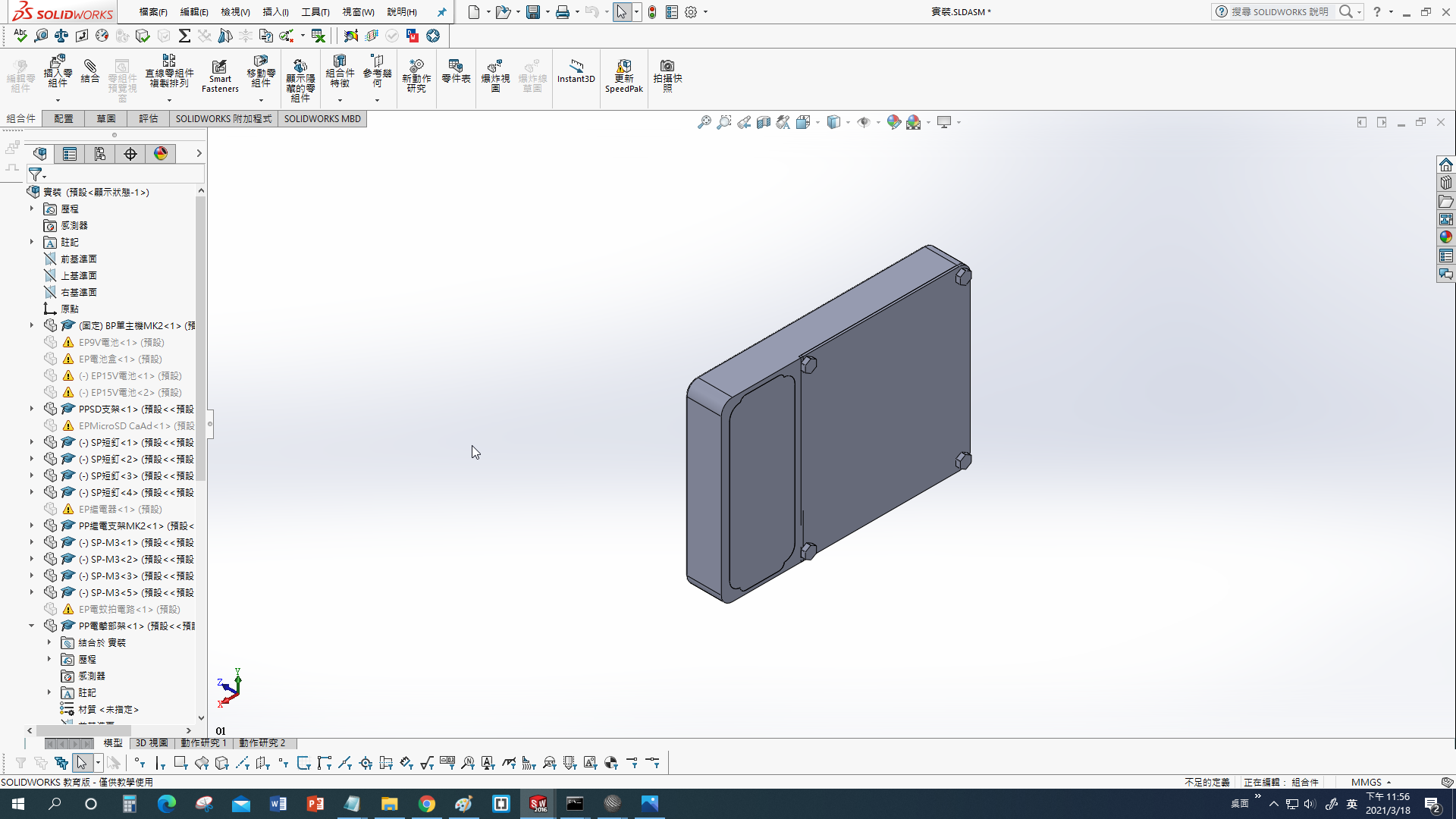Toggle Hide/Show Items eye icon in view toolbar

pyautogui.click(x=864, y=122)
